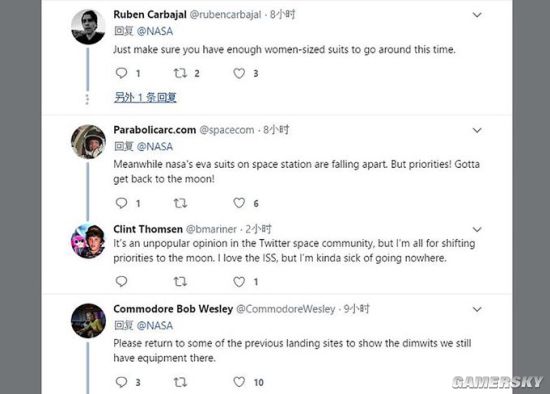
Task: Retweet the Parabolicarc.com tweet
Action: click(x=180, y=203)
